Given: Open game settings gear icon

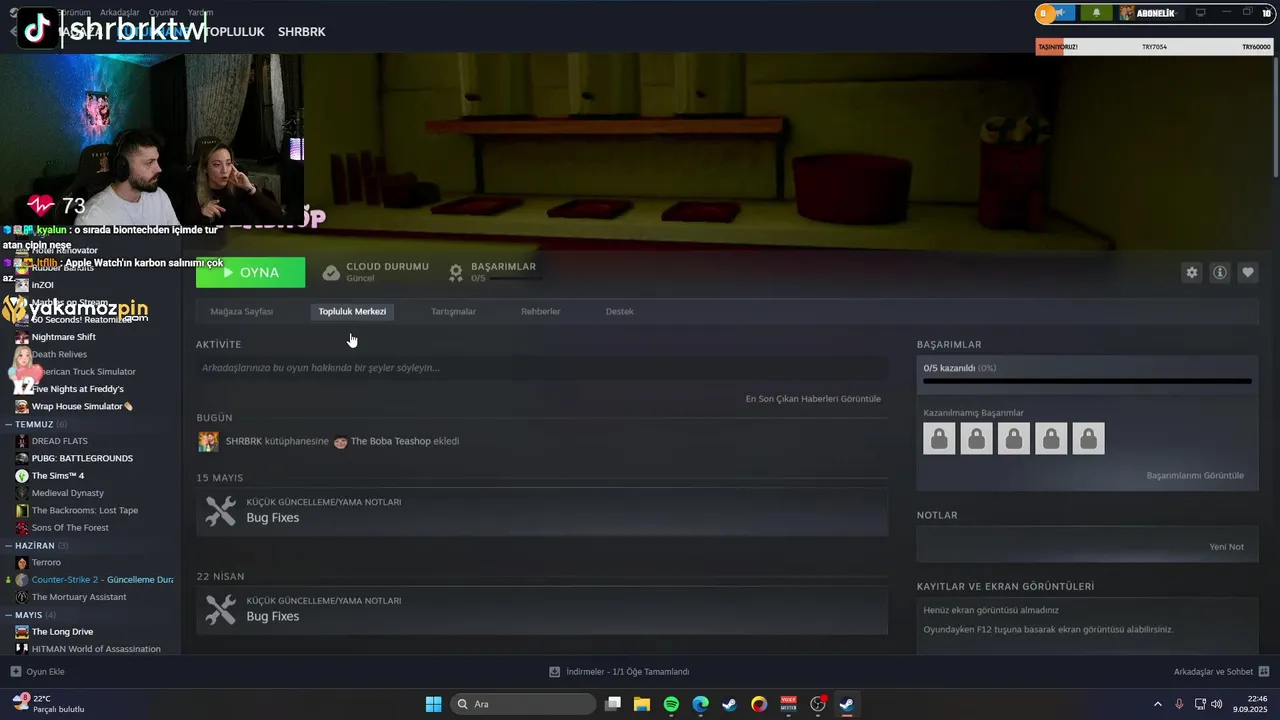Looking at the screenshot, I should pyautogui.click(x=1192, y=272).
